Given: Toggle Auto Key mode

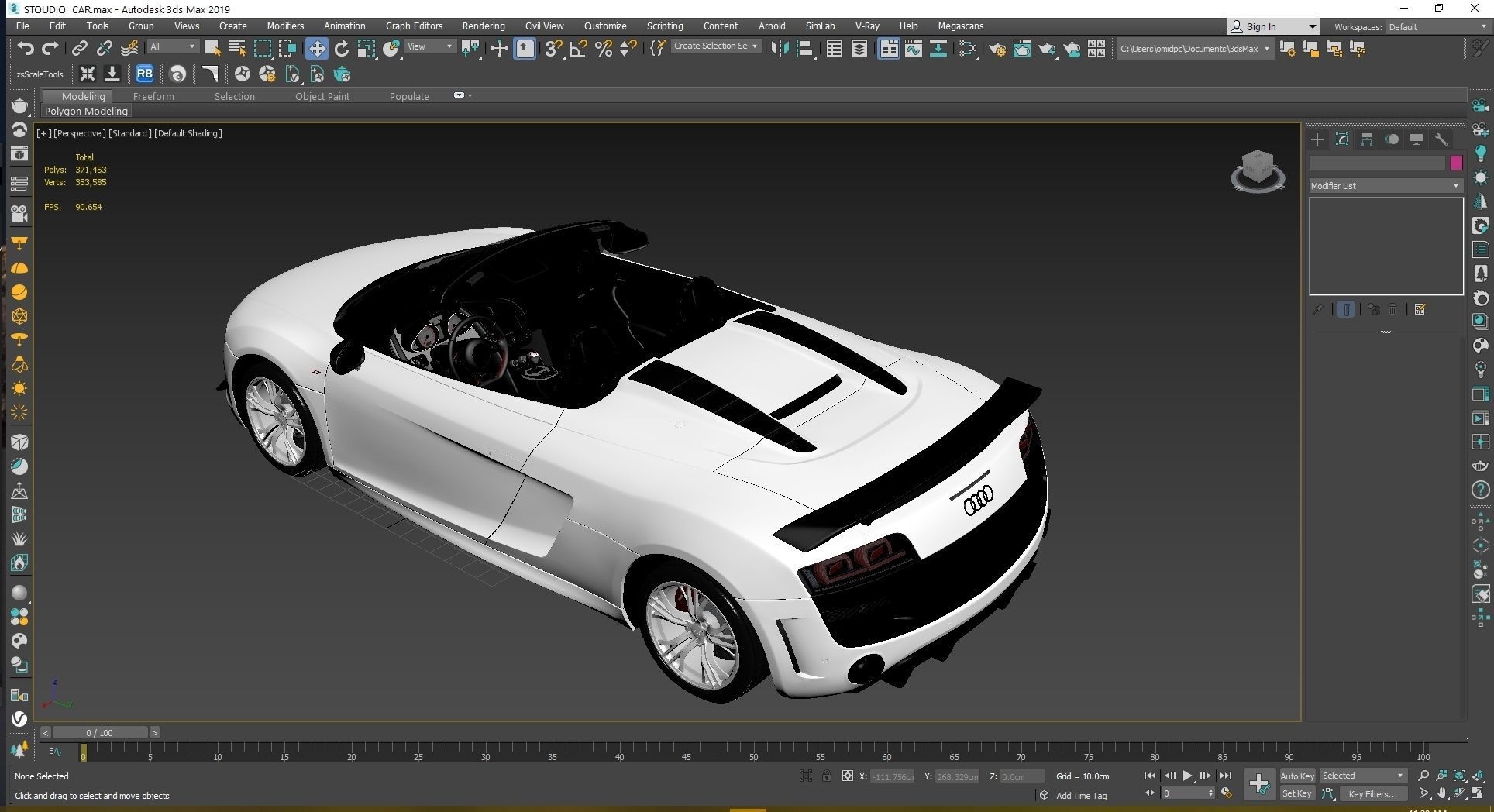Looking at the screenshot, I should pyautogui.click(x=1297, y=776).
